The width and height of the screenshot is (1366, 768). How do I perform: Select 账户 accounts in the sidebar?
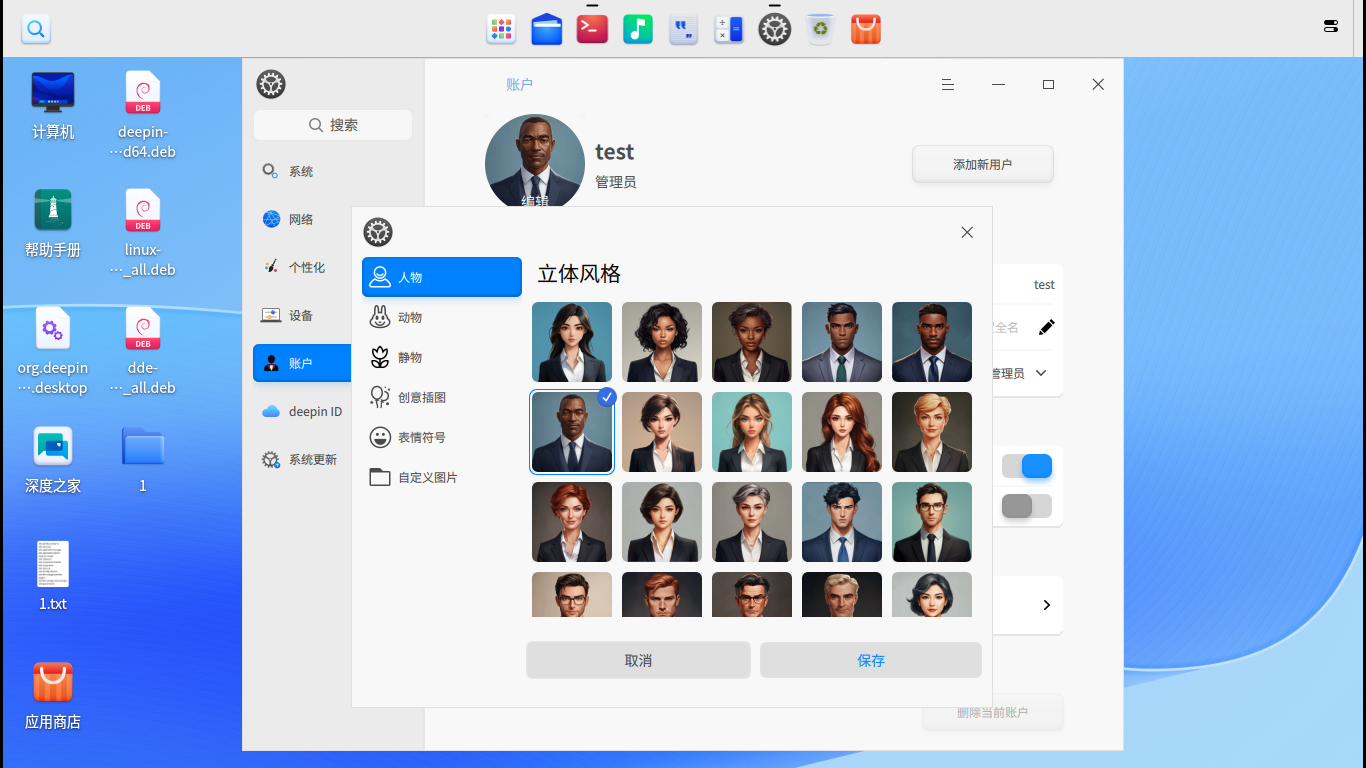point(304,363)
